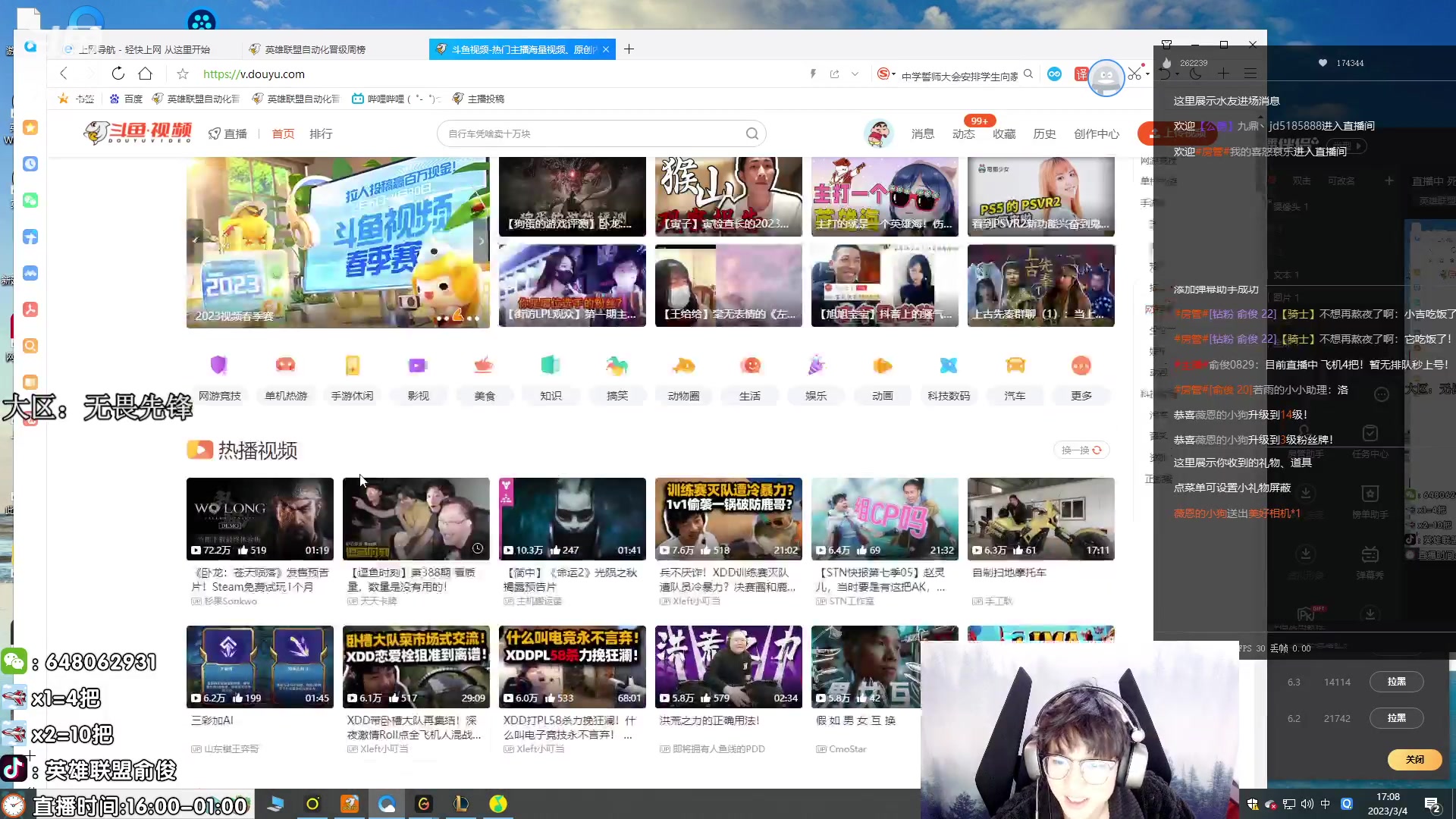Open the red 译 translate extension
1456x819 pixels.
[1081, 74]
